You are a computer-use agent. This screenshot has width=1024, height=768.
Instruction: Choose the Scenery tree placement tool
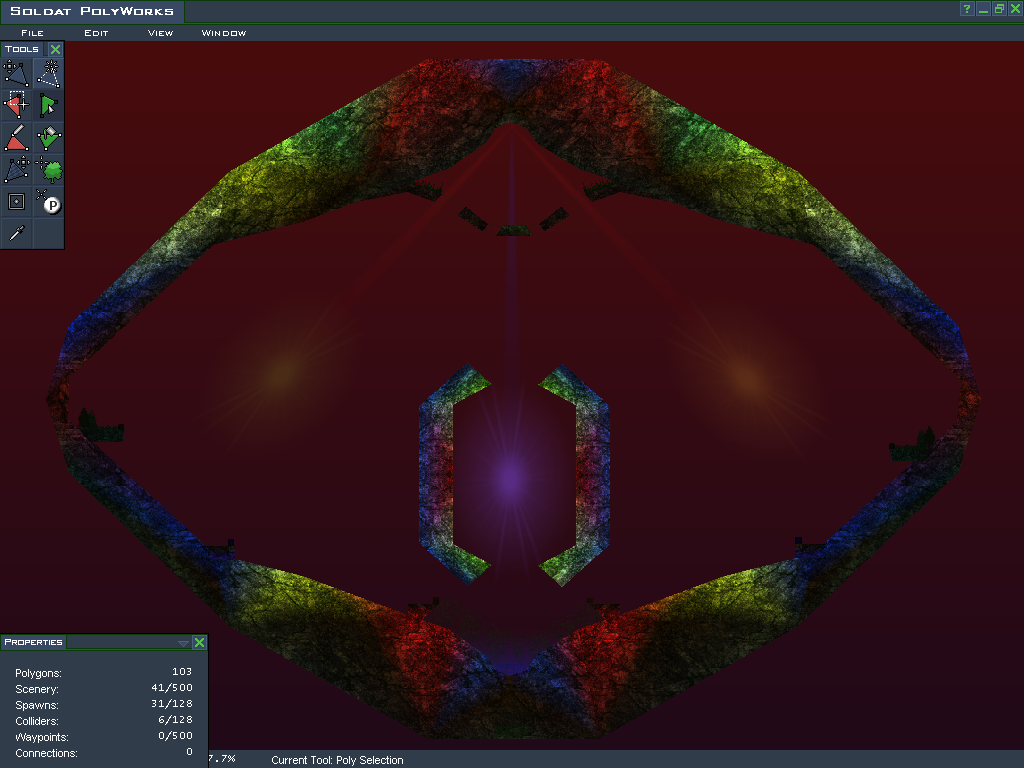coord(49,169)
